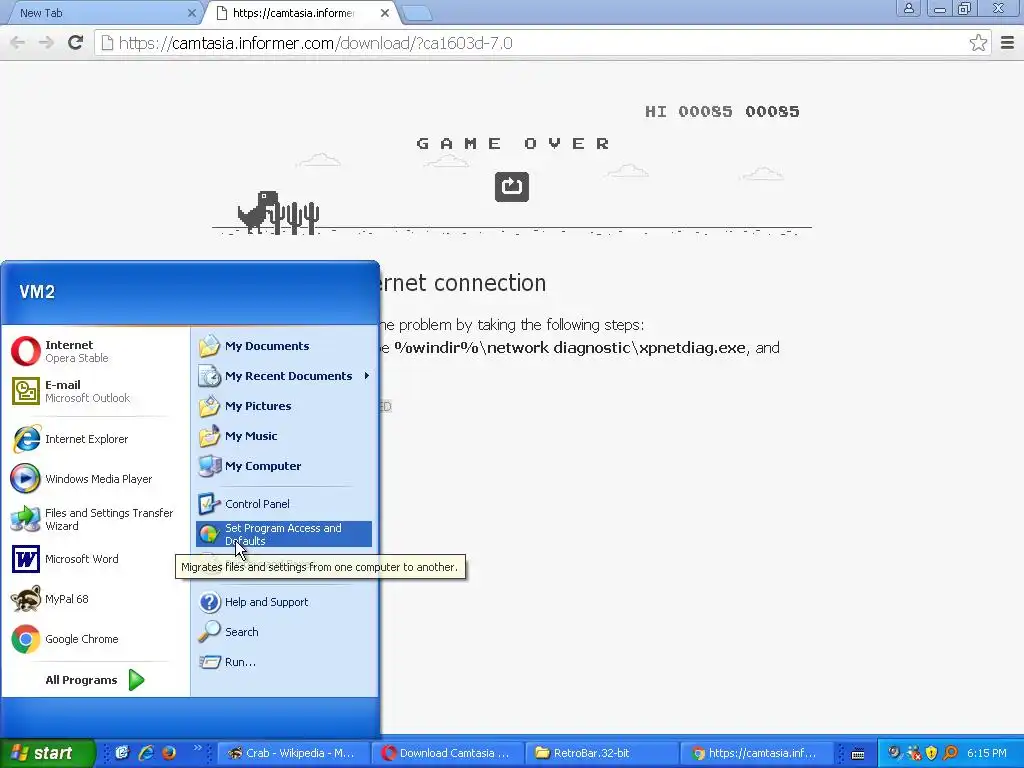Open Control Panel

coord(284,504)
